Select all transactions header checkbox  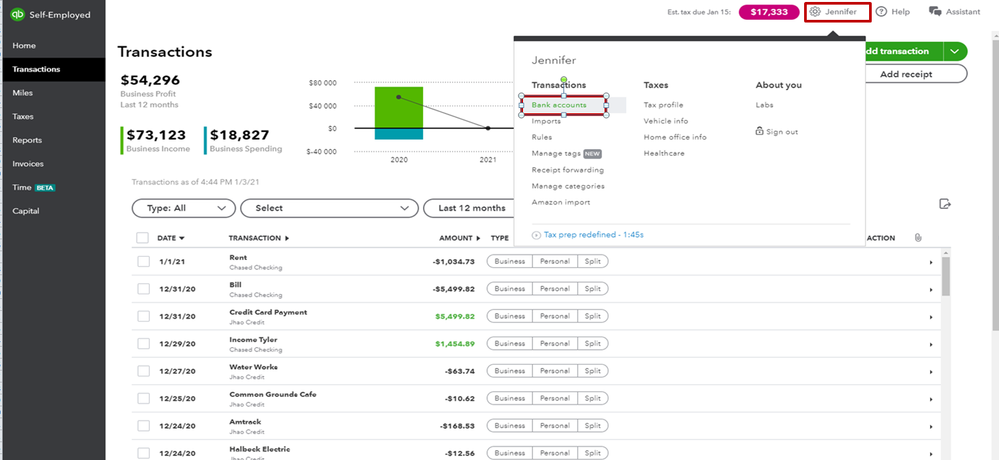pyautogui.click(x=143, y=238)
